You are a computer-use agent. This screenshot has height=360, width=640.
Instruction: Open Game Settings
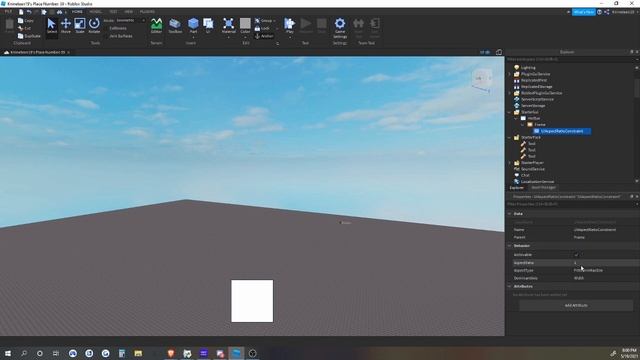(340, 28)
